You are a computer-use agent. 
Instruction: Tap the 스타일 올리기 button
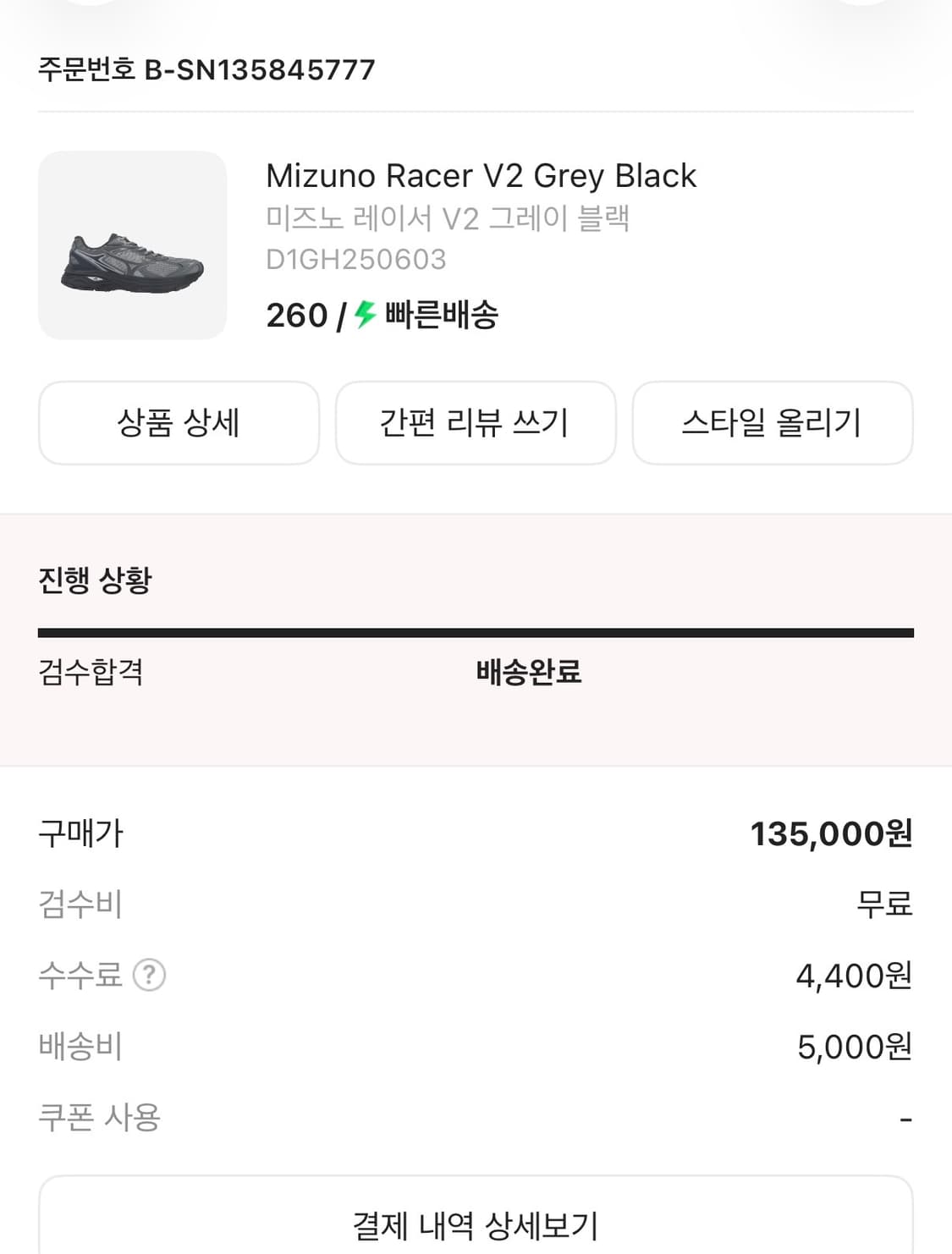click(x=772, y=422)
